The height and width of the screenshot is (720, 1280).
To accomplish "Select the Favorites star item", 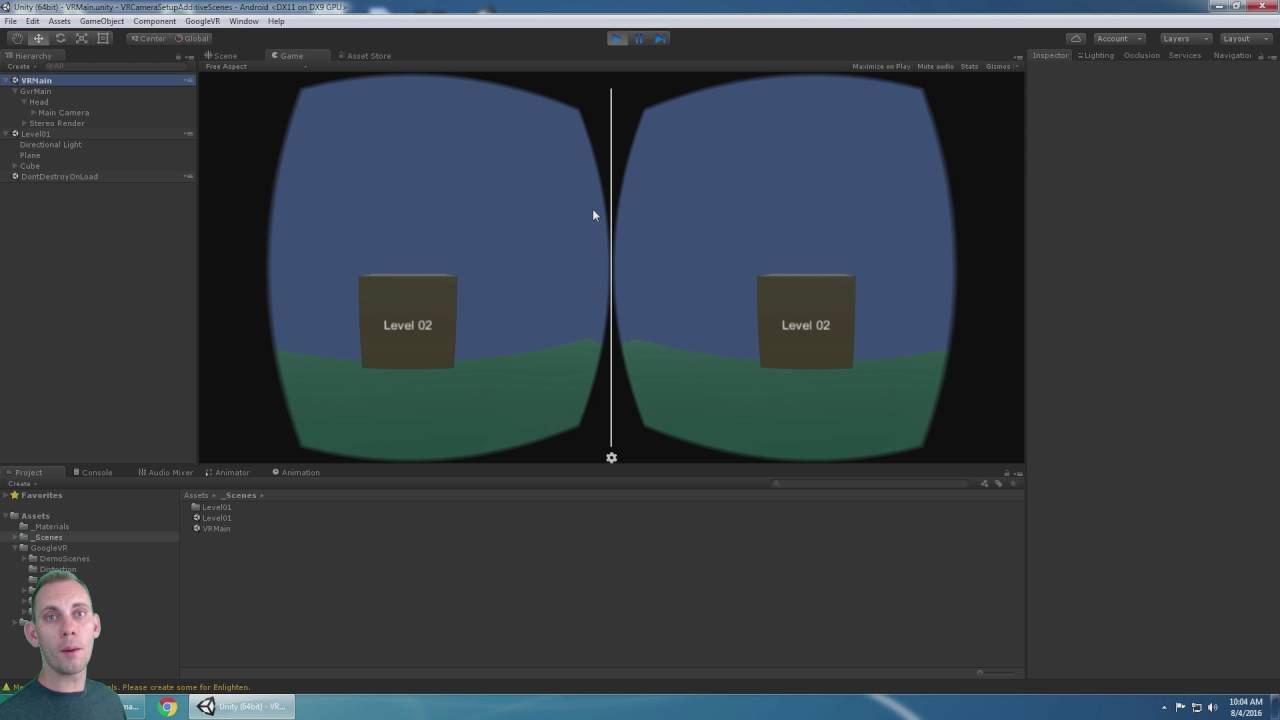I will pyautogui.click(x=36, y=495).
